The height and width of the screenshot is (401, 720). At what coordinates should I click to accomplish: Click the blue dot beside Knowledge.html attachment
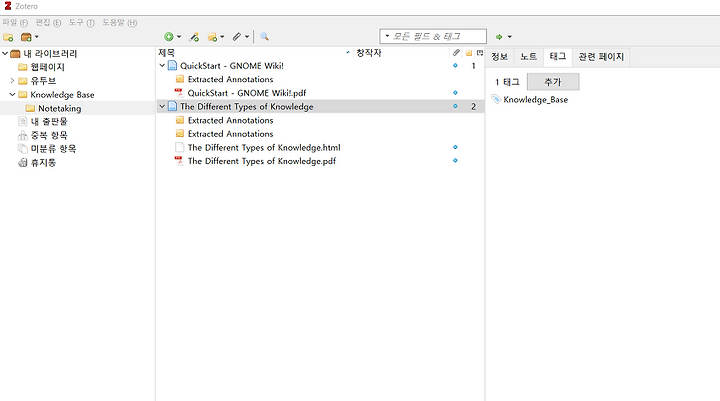[x=455, y=147]
